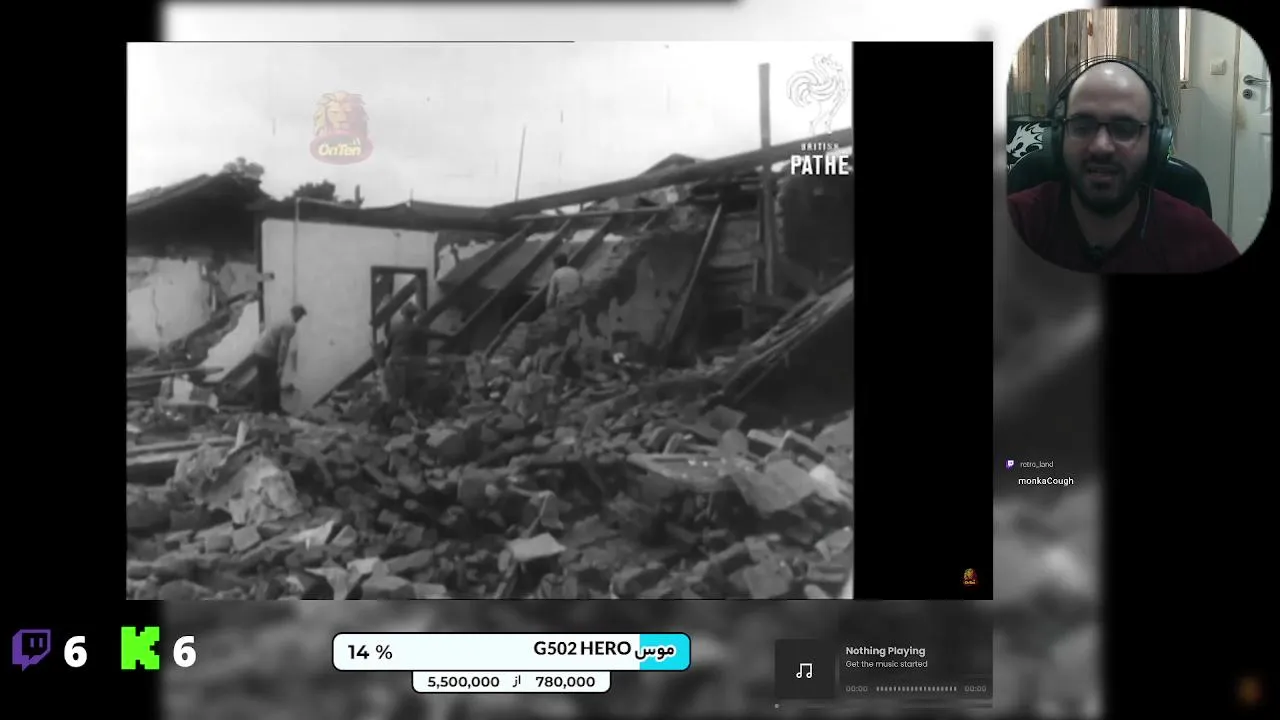Image resolution: width=1280 pixels, height=720 pixels.
Task: Click the music player progress bar
Action: click(916, 688)
